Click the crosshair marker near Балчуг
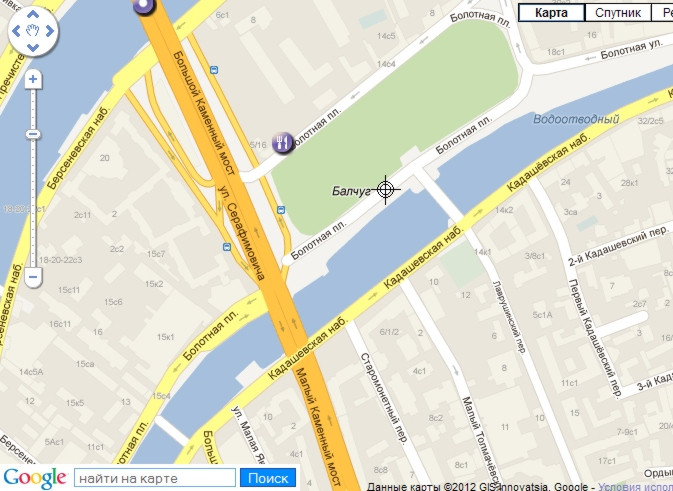This screenshot has width=673, height=491. click(x=385, y=189)
